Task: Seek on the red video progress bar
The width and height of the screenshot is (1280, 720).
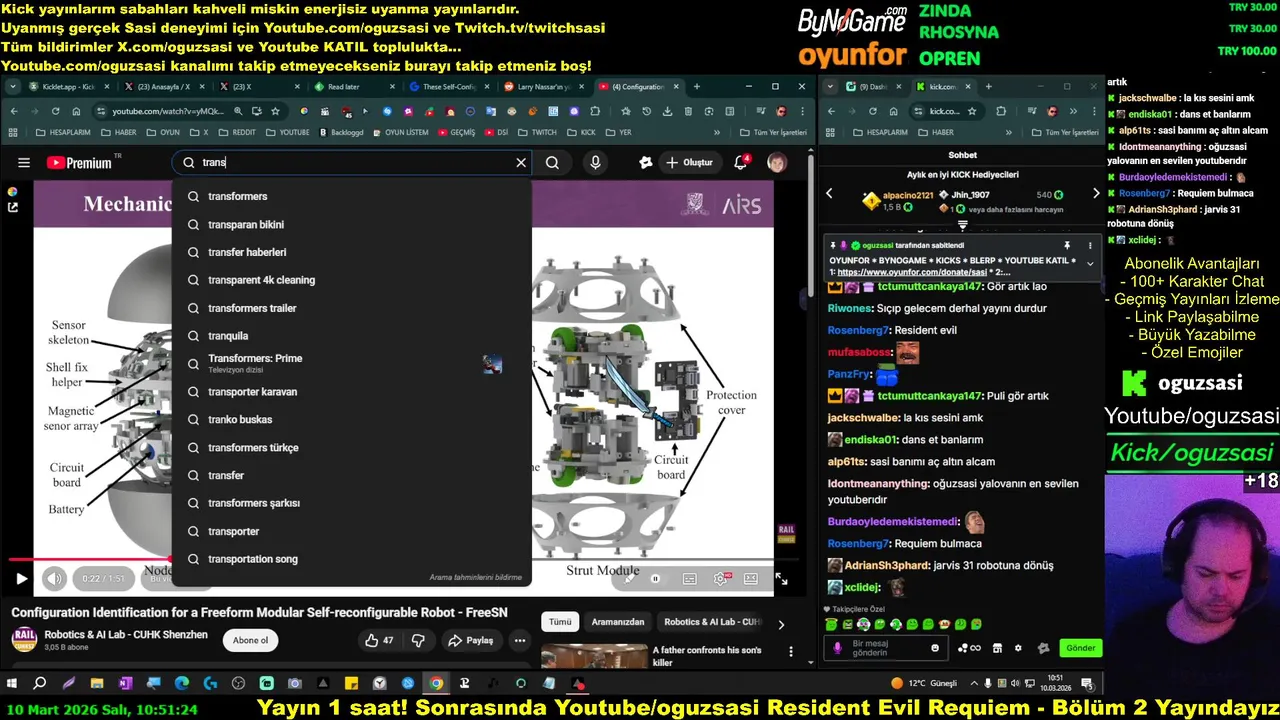Action: [x=92, y=560]
